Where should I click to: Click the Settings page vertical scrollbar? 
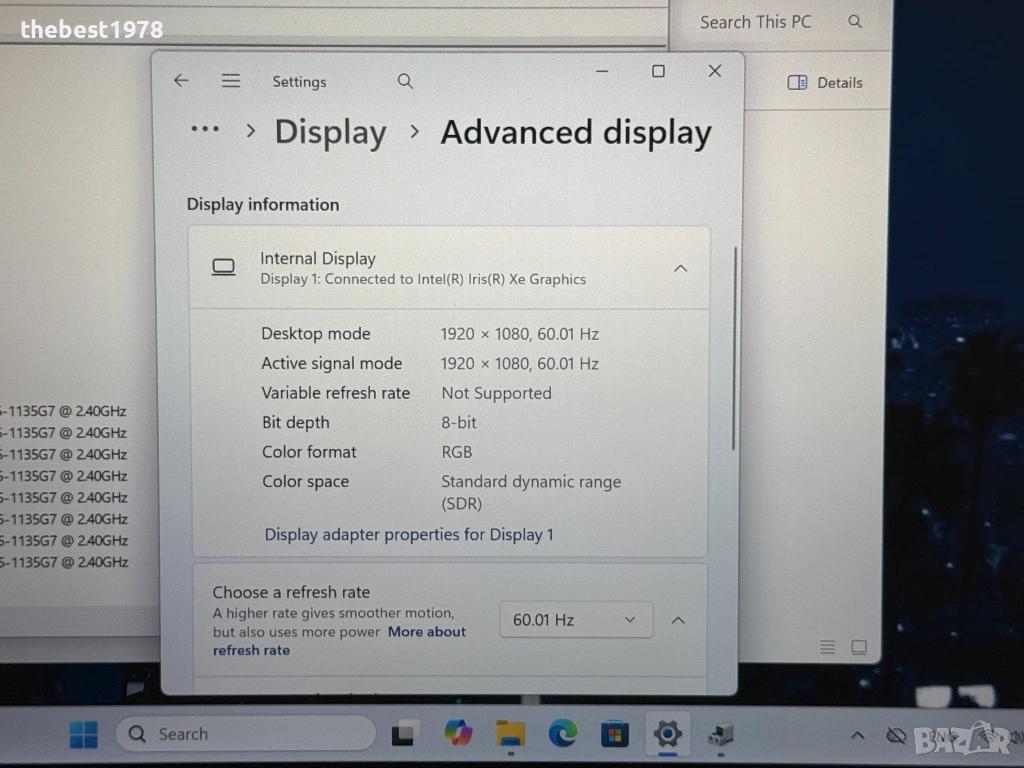click(735, 350)
